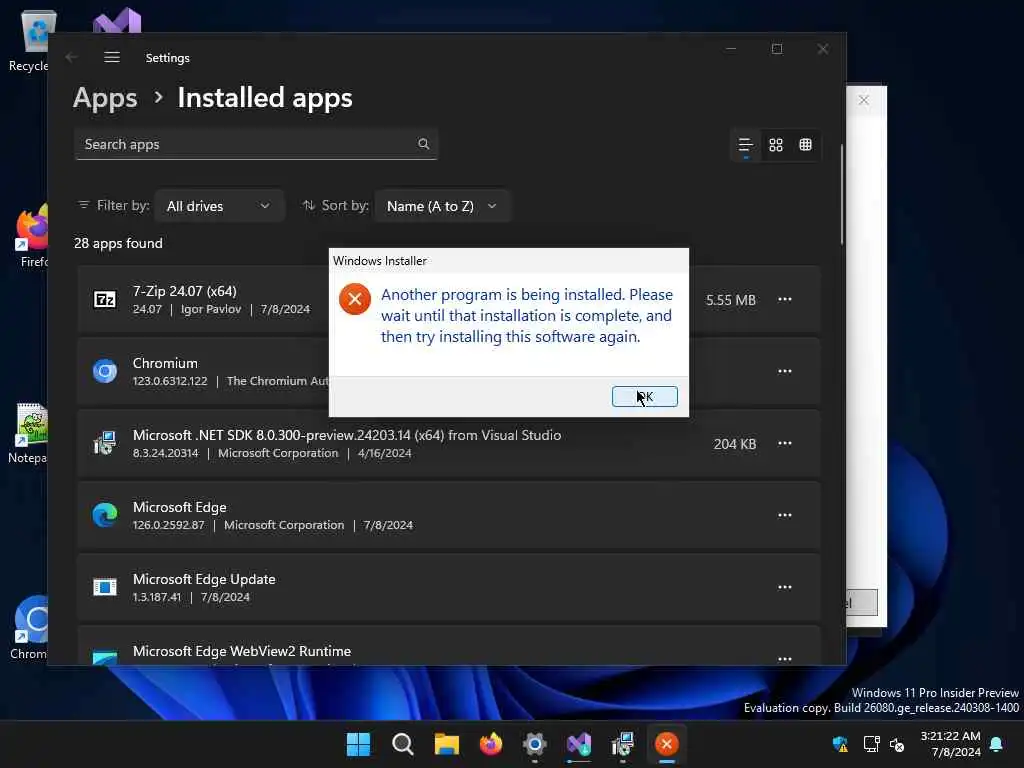Minimize the Settings window

731,49
